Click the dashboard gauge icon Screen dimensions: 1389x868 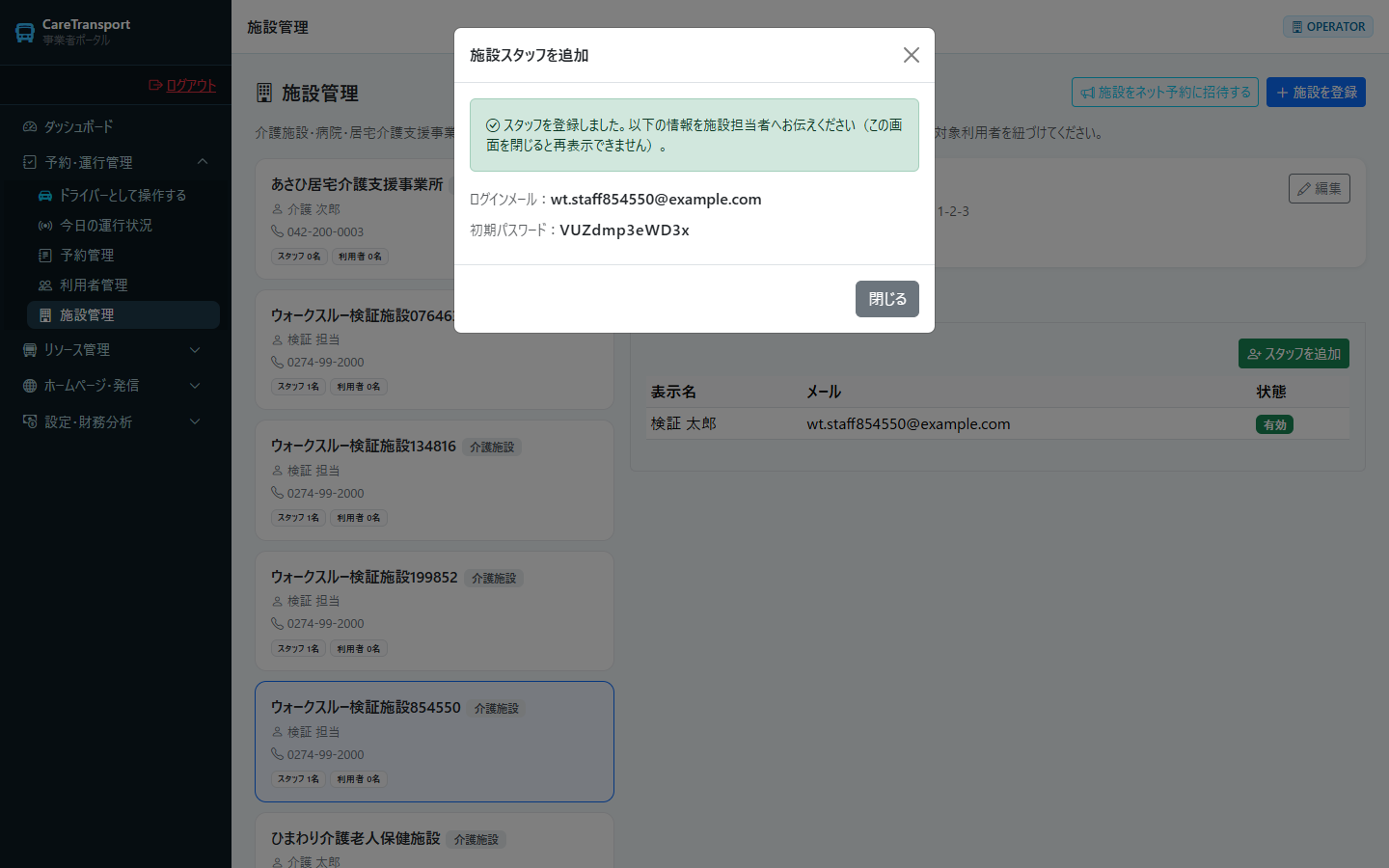pos(30,126)
